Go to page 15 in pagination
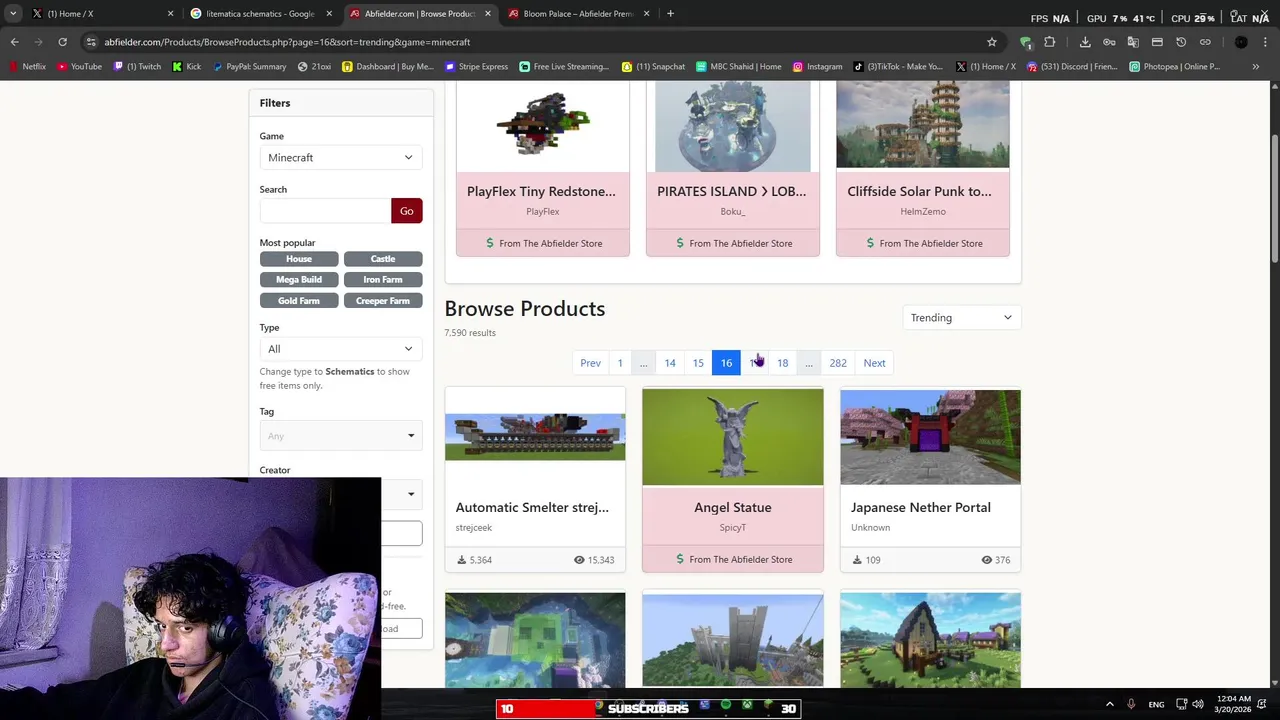Viewport: 1280px width, 720px height. coord(698,362)
